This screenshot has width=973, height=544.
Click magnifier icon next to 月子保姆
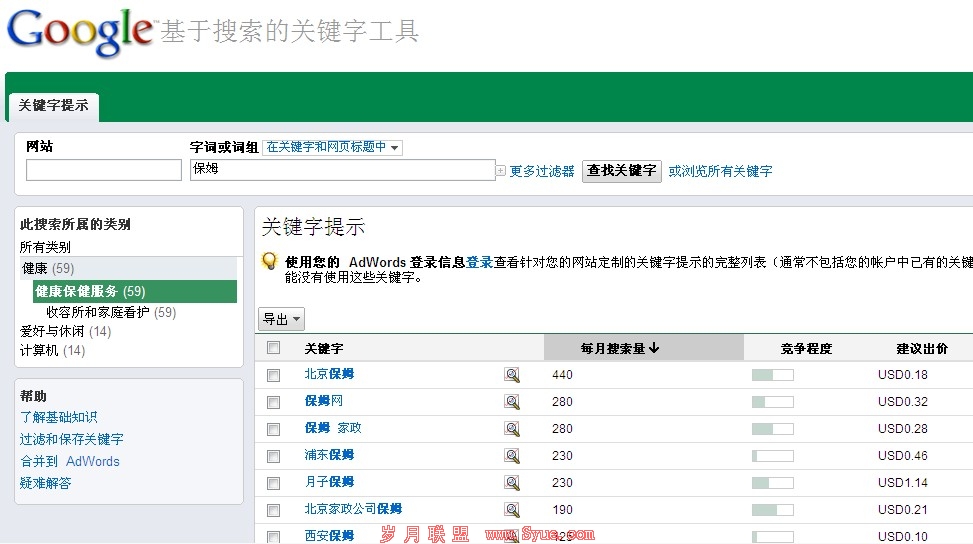point(512,483)
